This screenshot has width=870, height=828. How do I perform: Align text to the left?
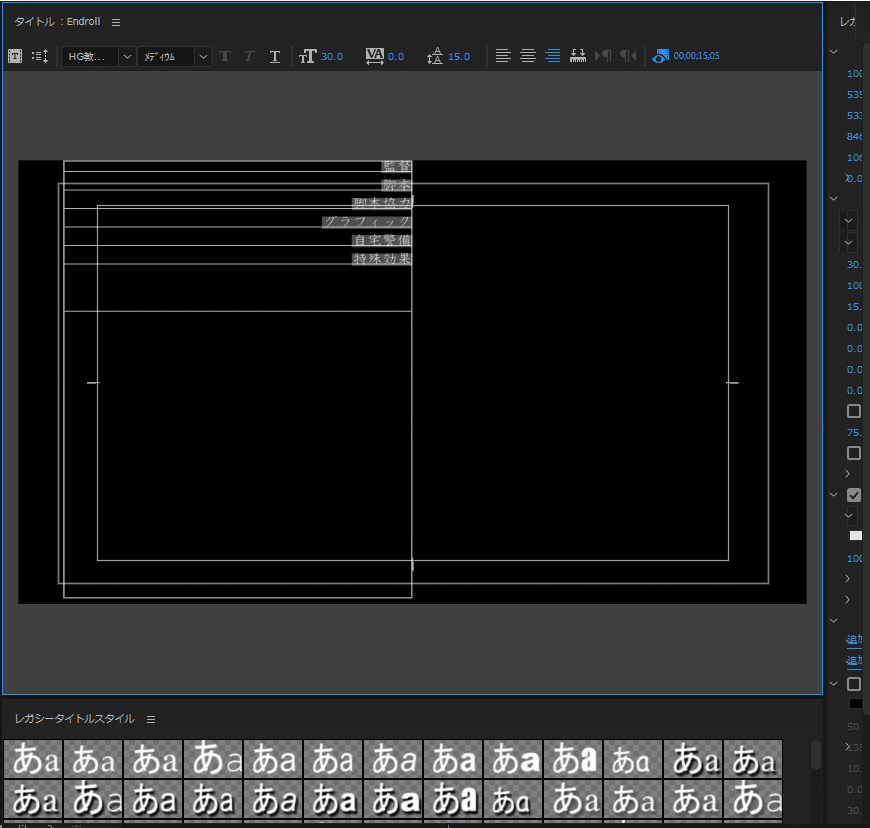(x=503, y=56)
